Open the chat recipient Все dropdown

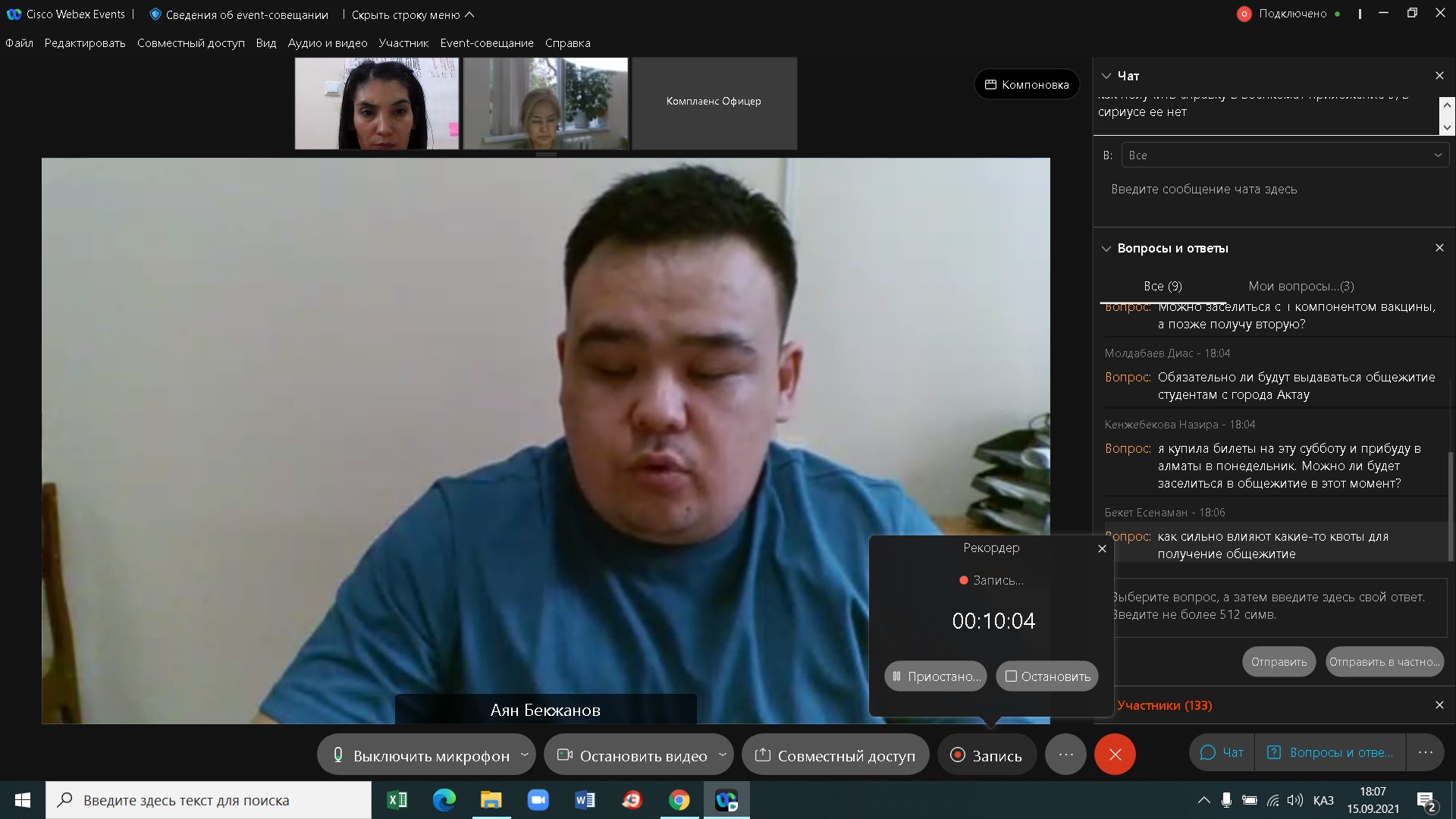[1285, 155]
